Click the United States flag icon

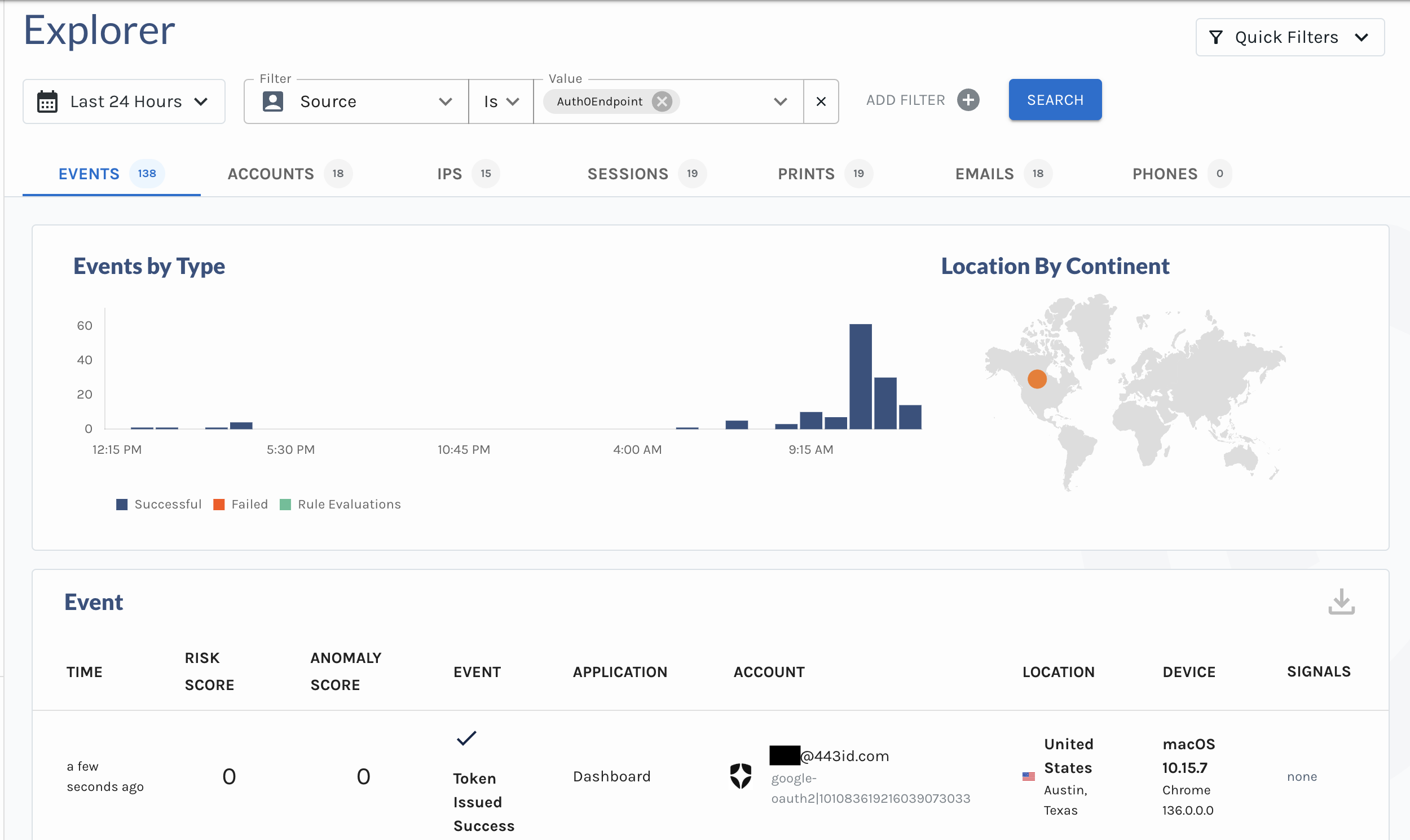[1028, 776]
